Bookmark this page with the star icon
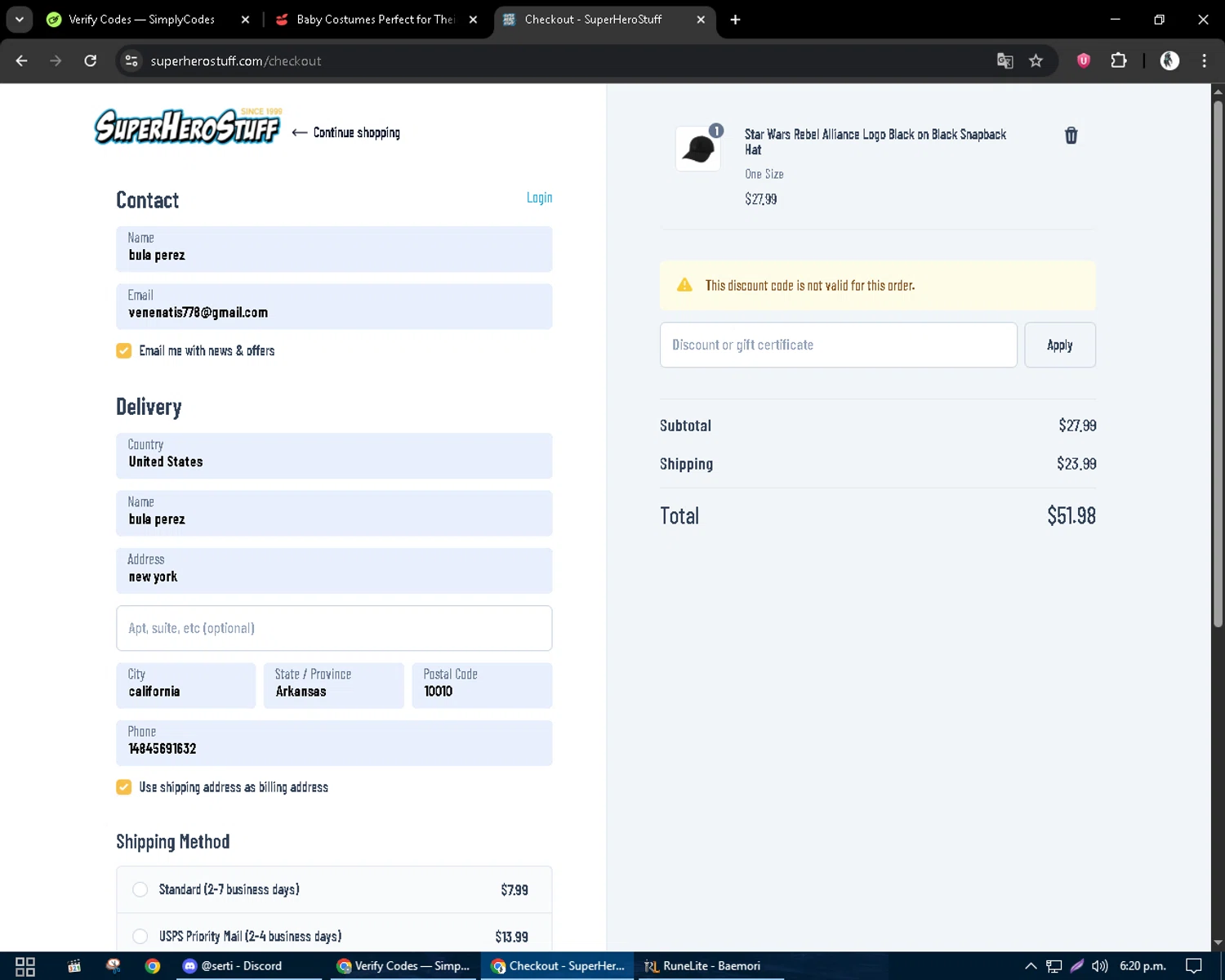The width and height of the screenshot is (1225, 980). pyautogui.click(x=1036, y=60)
